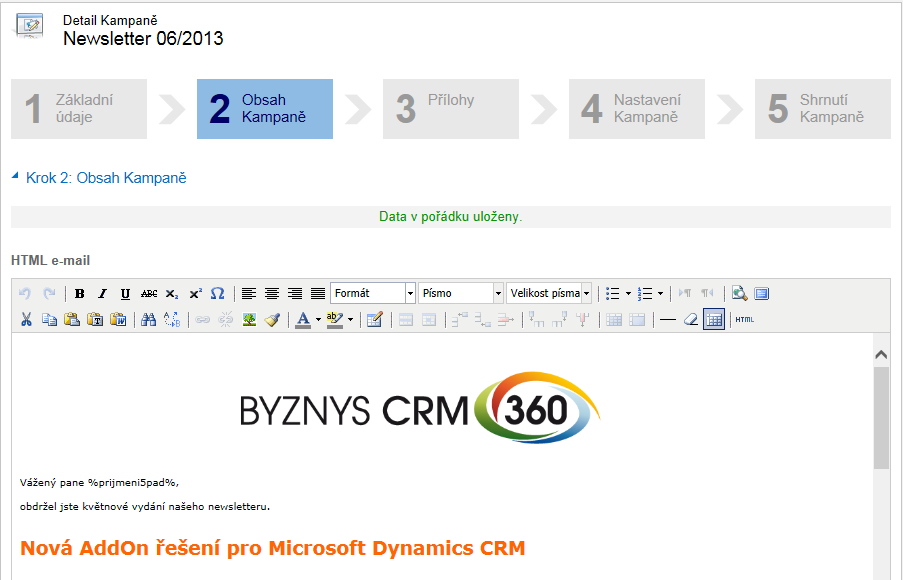Toggle table guidelines icon
This screenshot has width=903, height=580.
tap(714, 319)
